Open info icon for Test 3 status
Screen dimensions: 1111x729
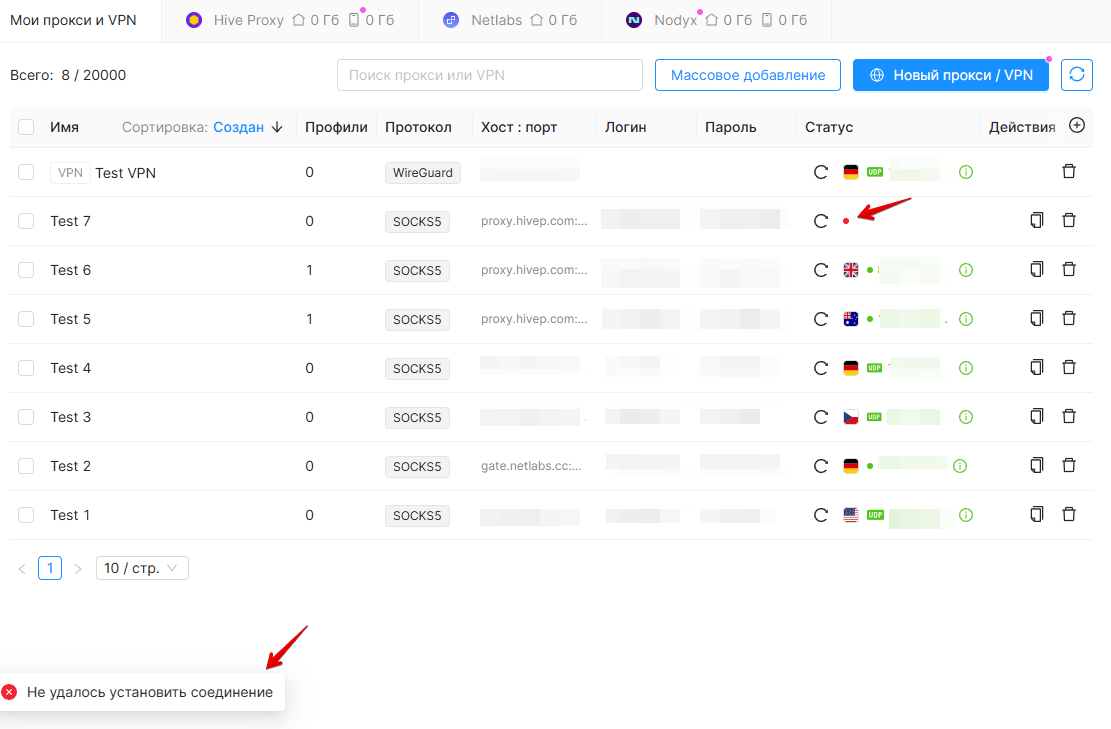966,417
